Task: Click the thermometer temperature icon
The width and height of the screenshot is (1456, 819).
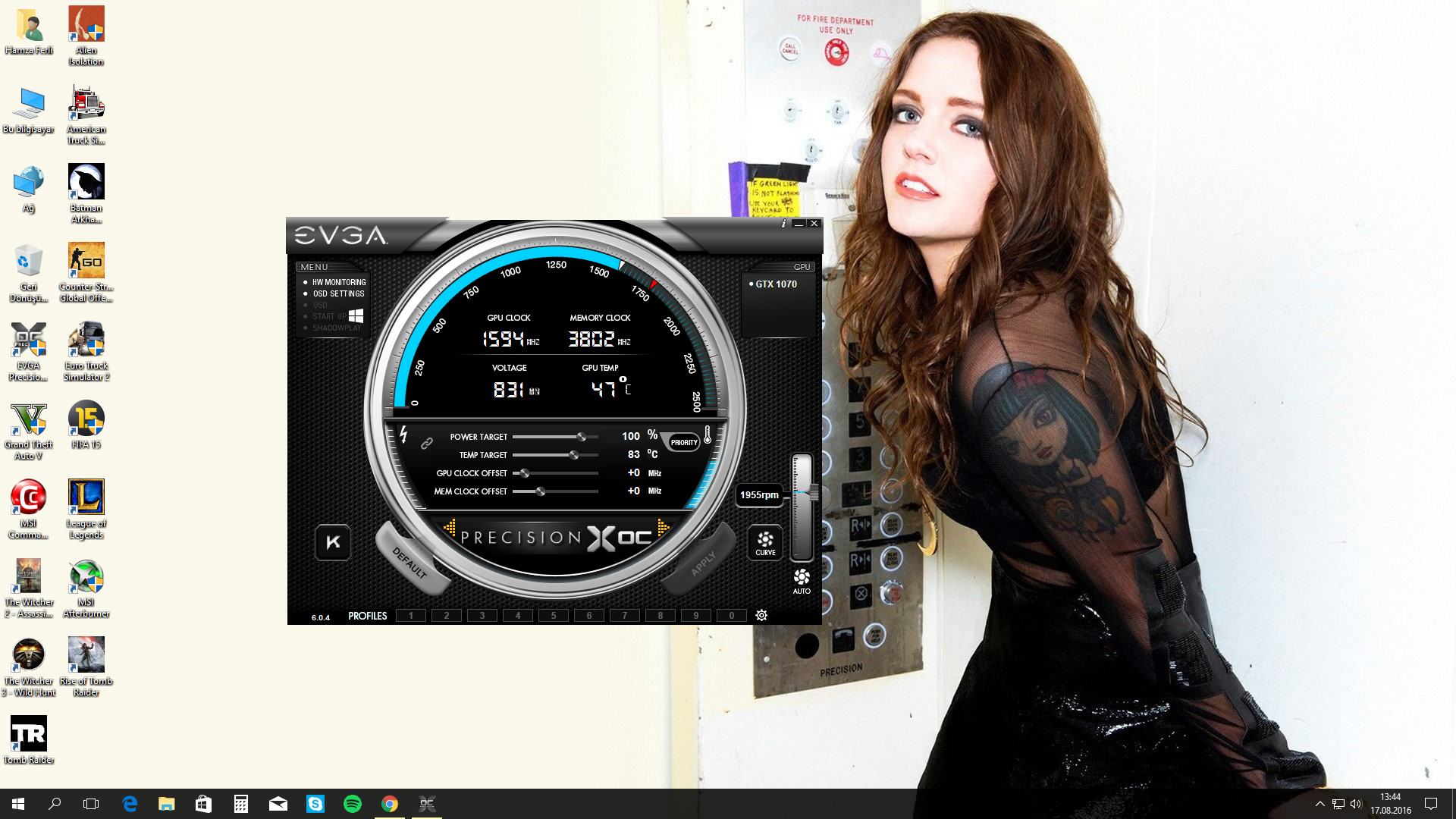Action: [x=708, y=435]
